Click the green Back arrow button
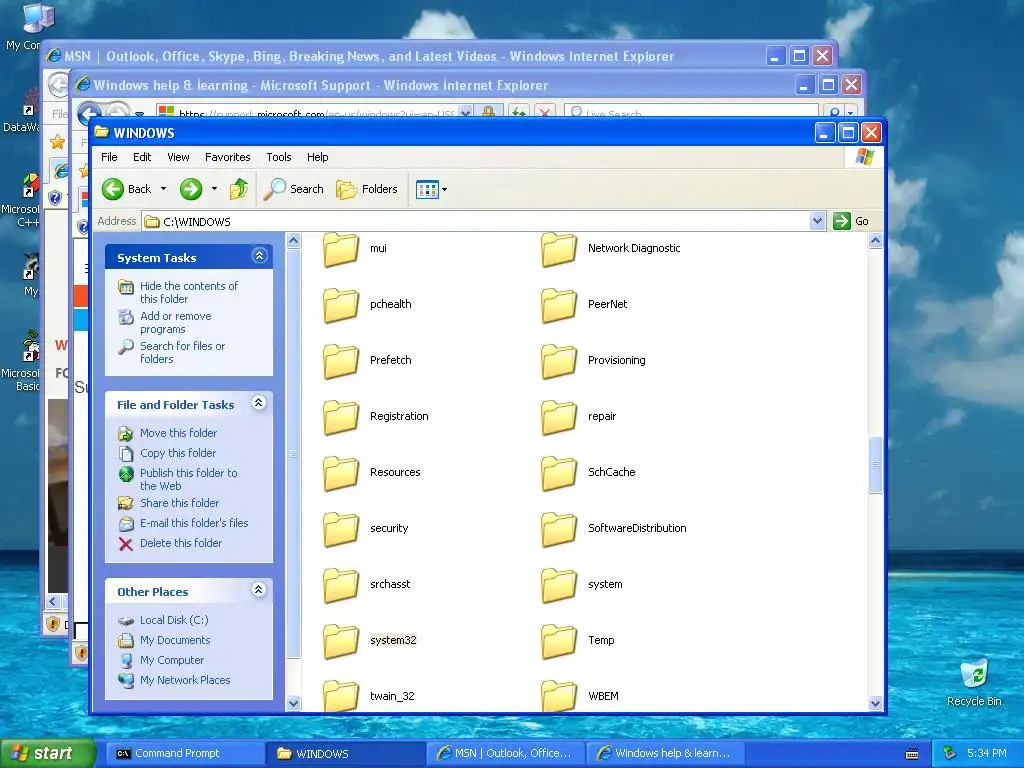1024x768 pixels. [x=113, y=189]
